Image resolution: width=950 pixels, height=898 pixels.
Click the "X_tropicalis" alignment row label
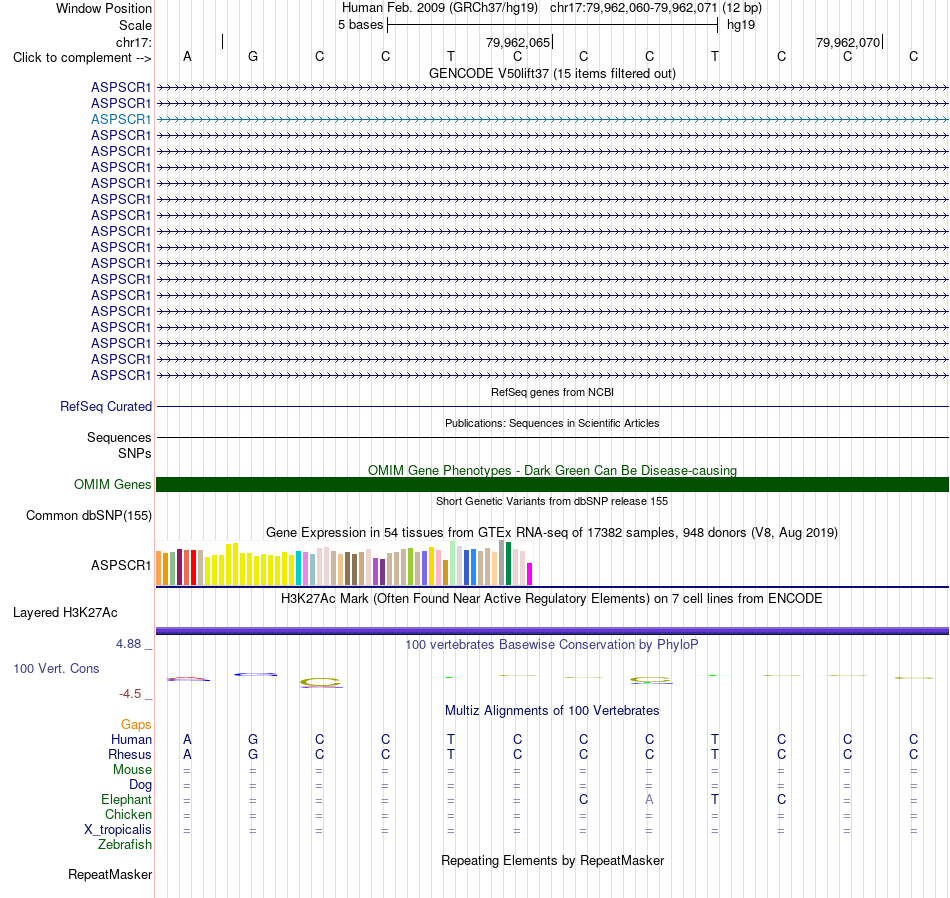pyautogui.click(x=118, y=830)
